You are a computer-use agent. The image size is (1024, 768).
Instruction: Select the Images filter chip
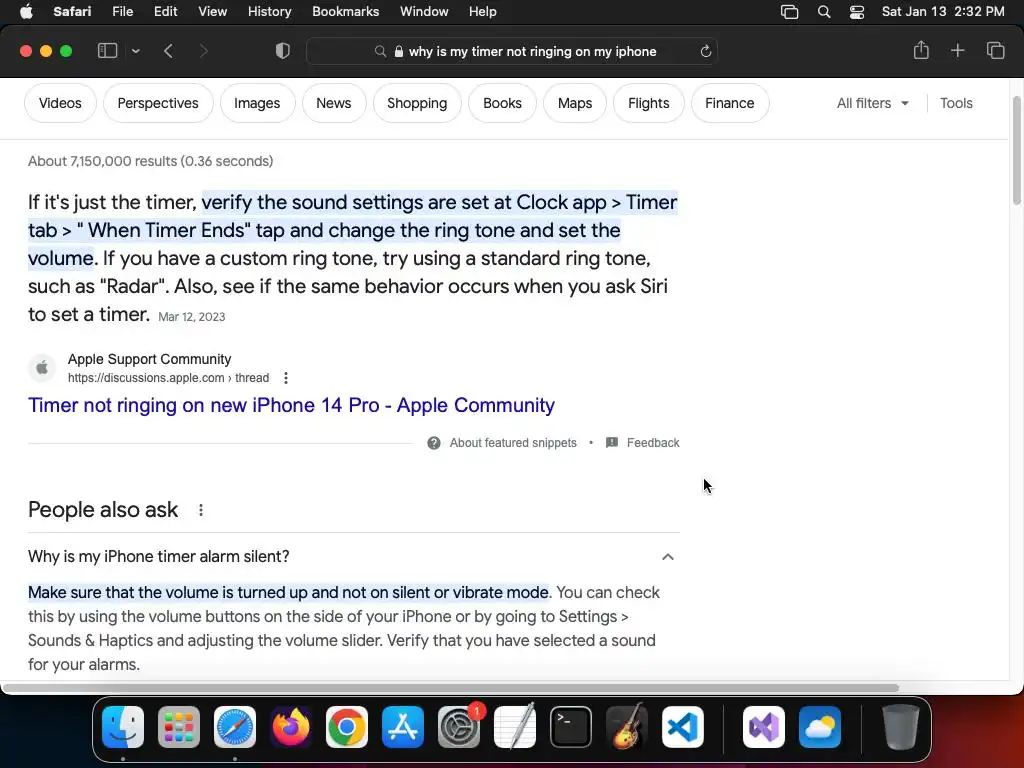[x=257, y=103]
